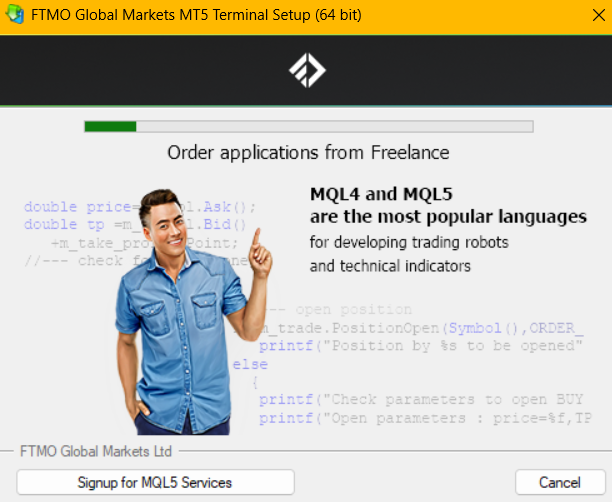Click the window title 'FTMO Global Markets MT5 Terminal Setup'
612x502 pixels.
(196, 15)
